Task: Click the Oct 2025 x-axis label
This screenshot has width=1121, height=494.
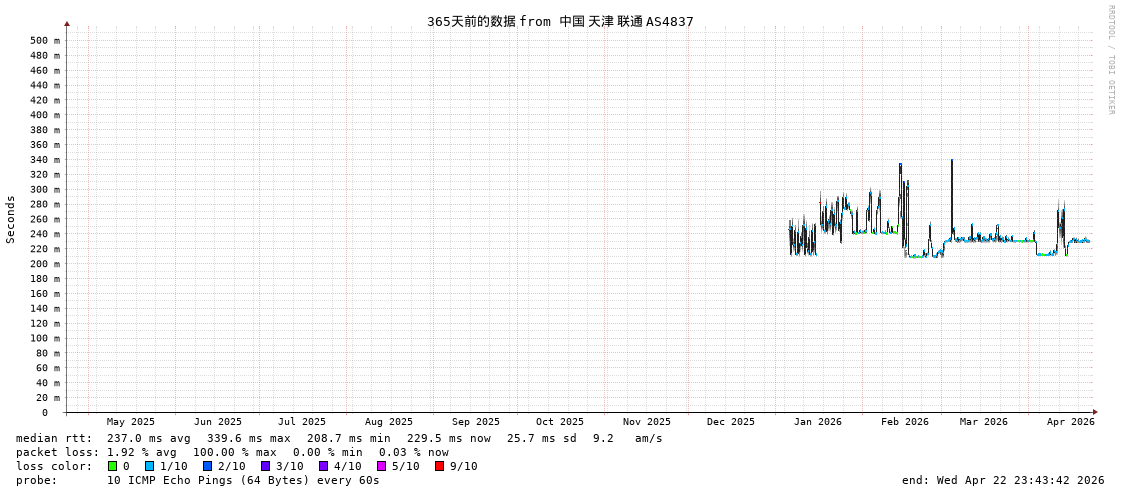Action: 559,422
